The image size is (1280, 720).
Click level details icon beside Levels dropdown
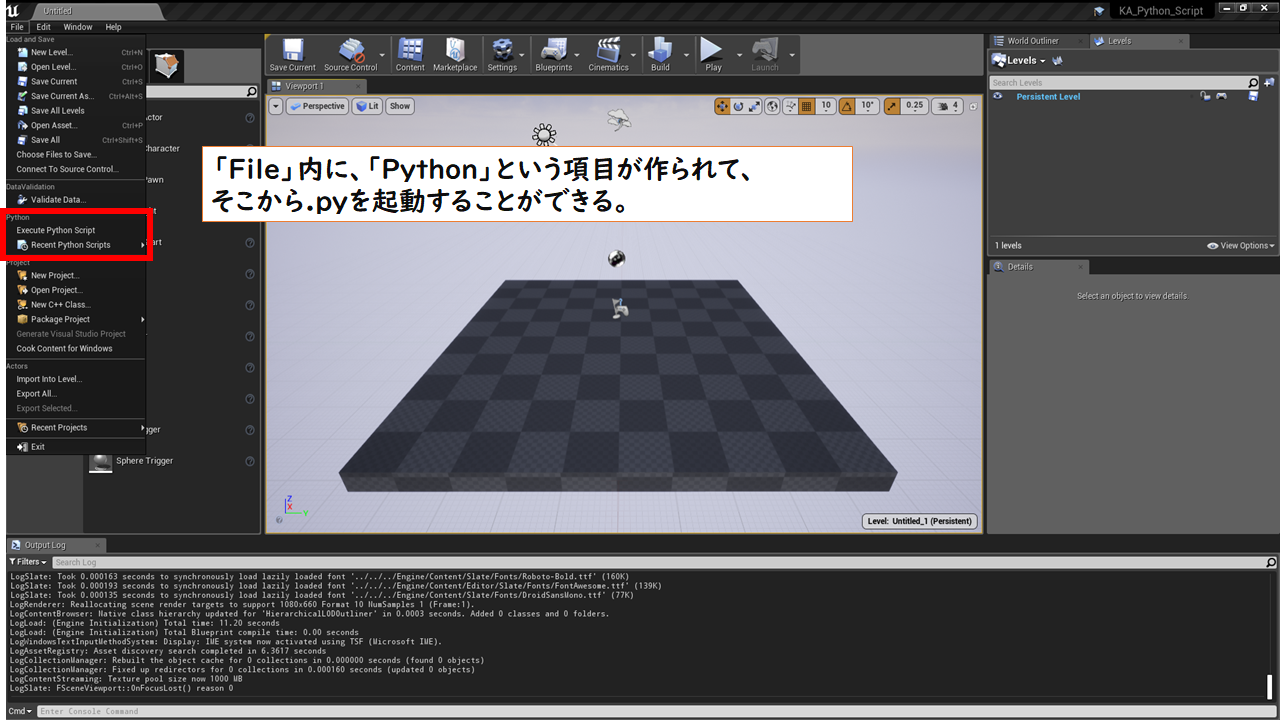[1057, 60]
